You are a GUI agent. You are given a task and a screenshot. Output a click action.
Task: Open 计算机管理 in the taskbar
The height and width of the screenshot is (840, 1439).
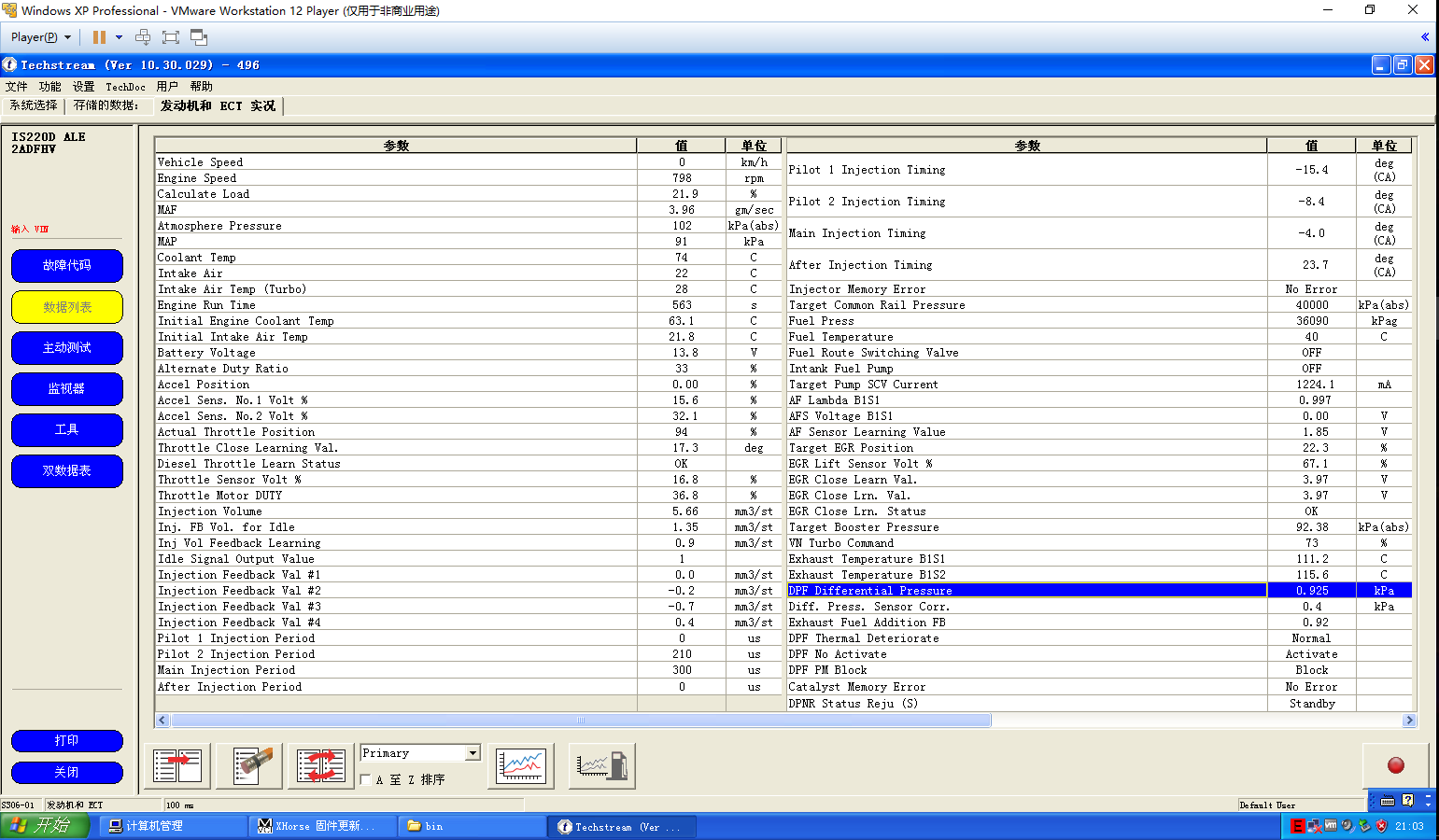point(172,826)
